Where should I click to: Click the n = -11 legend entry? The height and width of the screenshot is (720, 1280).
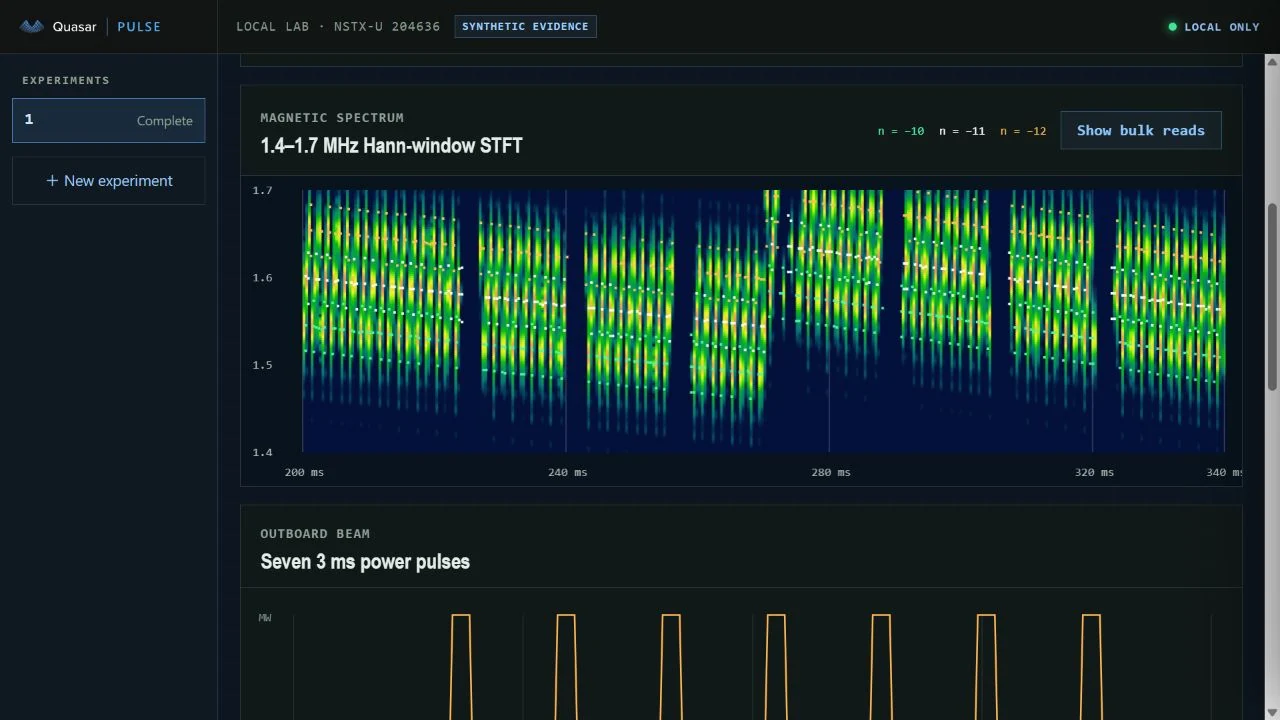tap(962, 131)
